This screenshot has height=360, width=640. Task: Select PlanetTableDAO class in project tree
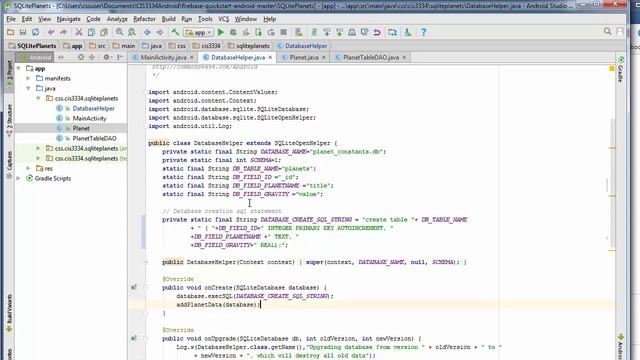(94, 138)
